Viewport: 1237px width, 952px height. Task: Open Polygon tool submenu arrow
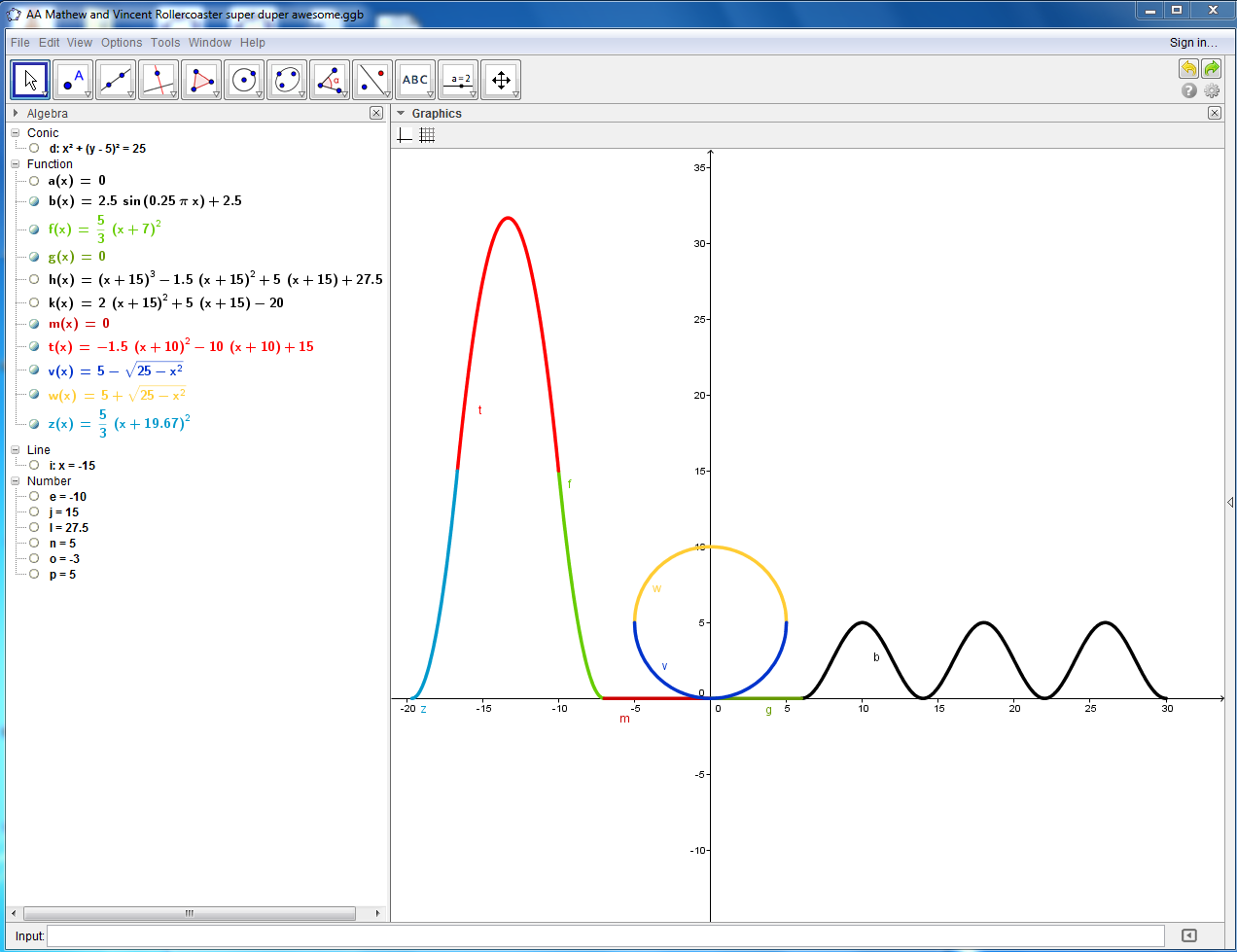pos(216,94)
